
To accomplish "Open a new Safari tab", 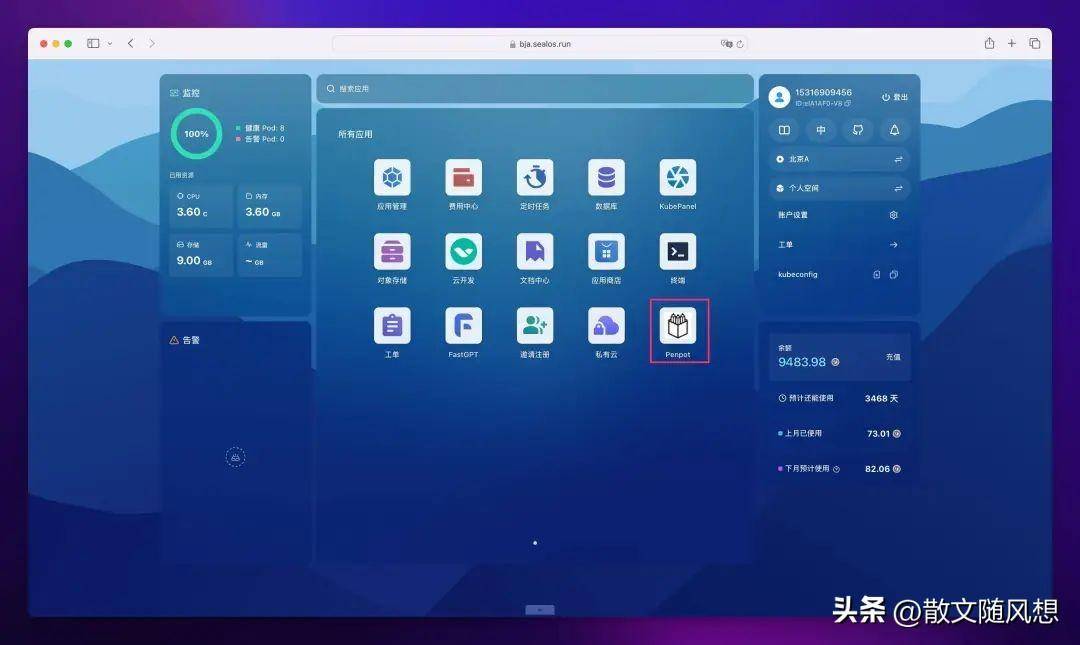I will (1011, 43).
